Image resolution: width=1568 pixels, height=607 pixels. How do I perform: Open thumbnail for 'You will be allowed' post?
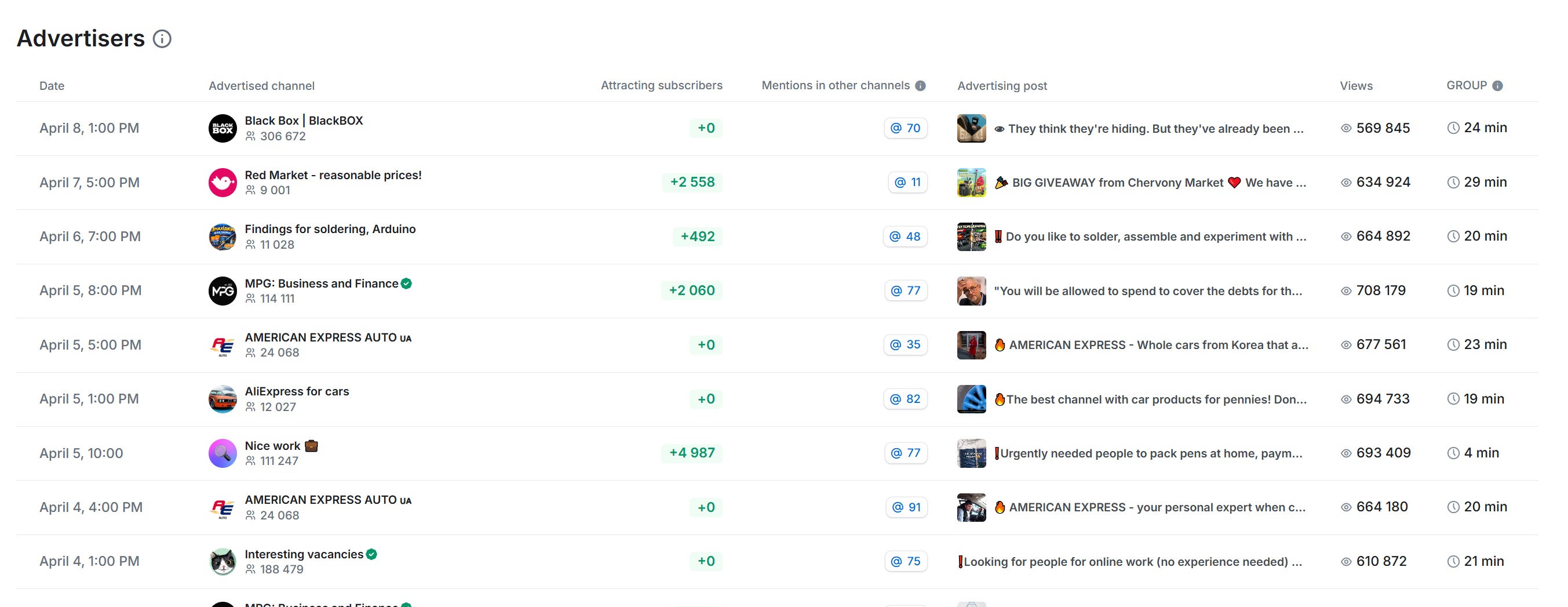point(972,291)
